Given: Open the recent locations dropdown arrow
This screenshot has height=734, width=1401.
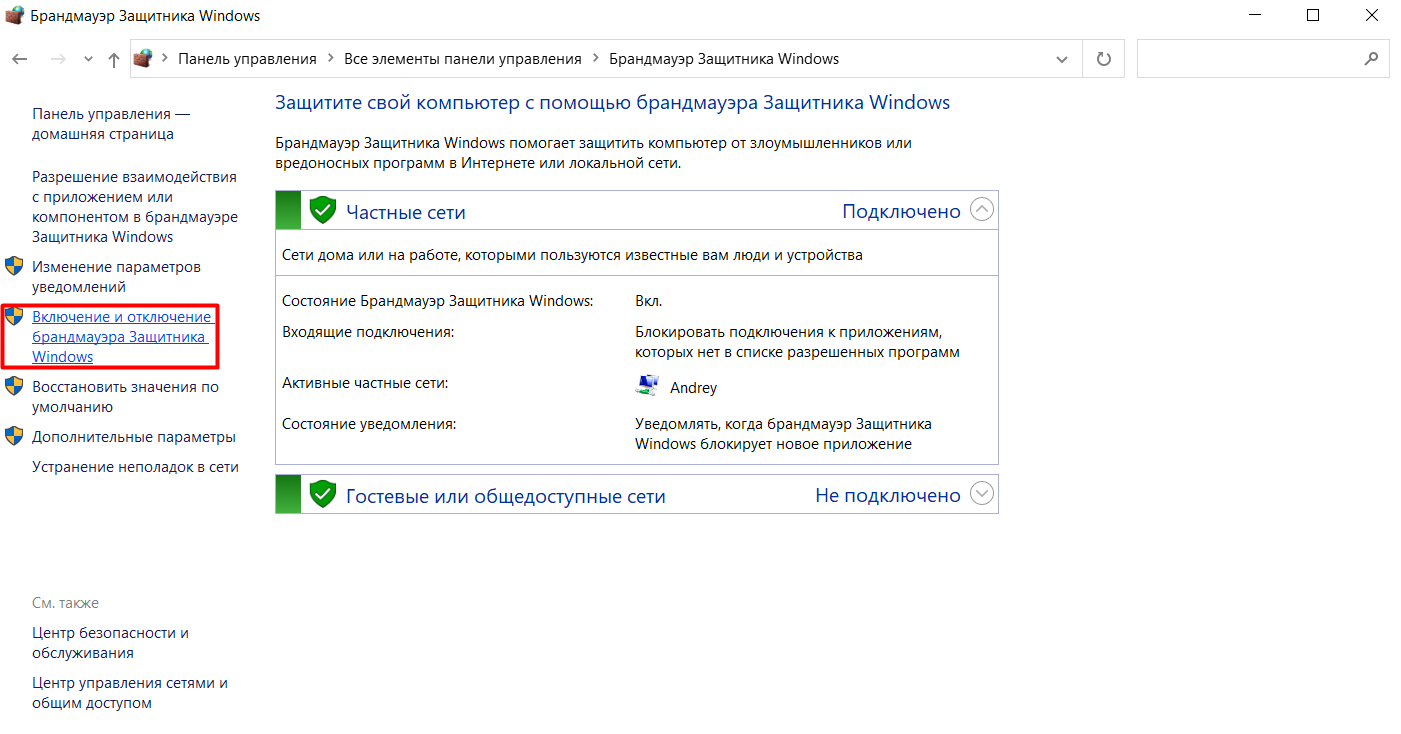Looking at the screenshot, I should (88, 60).
